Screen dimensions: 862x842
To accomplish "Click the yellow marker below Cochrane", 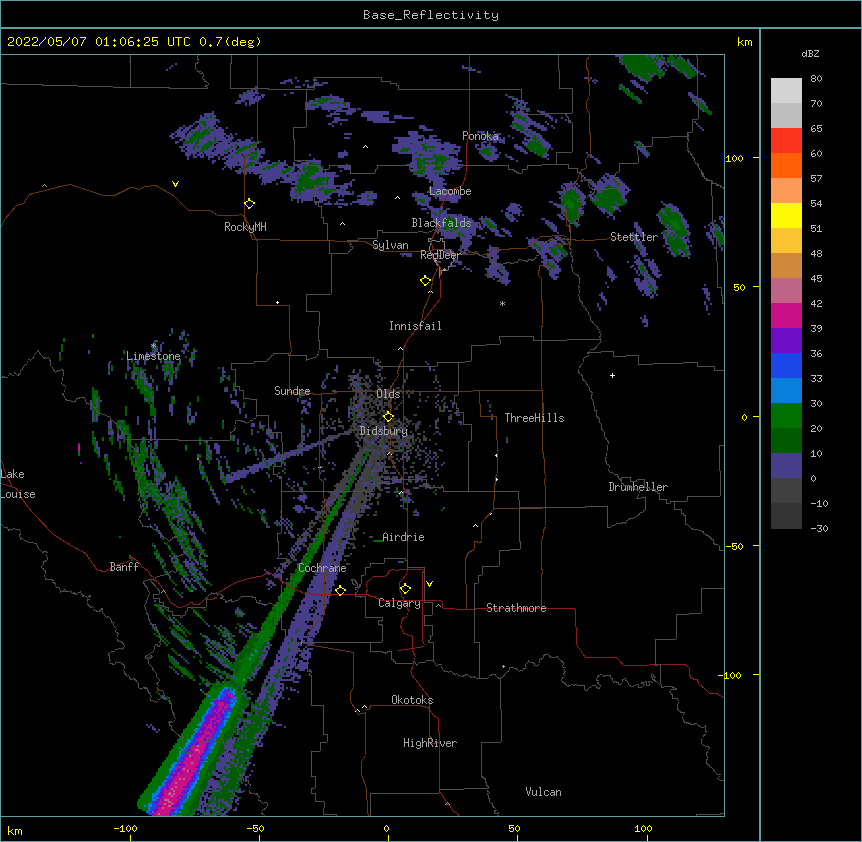I will 340,590.
